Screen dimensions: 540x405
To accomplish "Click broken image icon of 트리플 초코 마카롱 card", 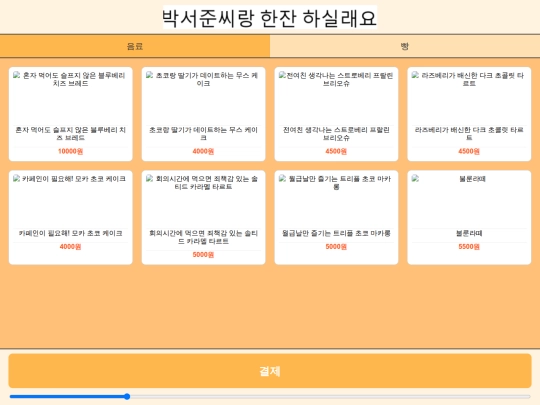I will pos(282,178).
